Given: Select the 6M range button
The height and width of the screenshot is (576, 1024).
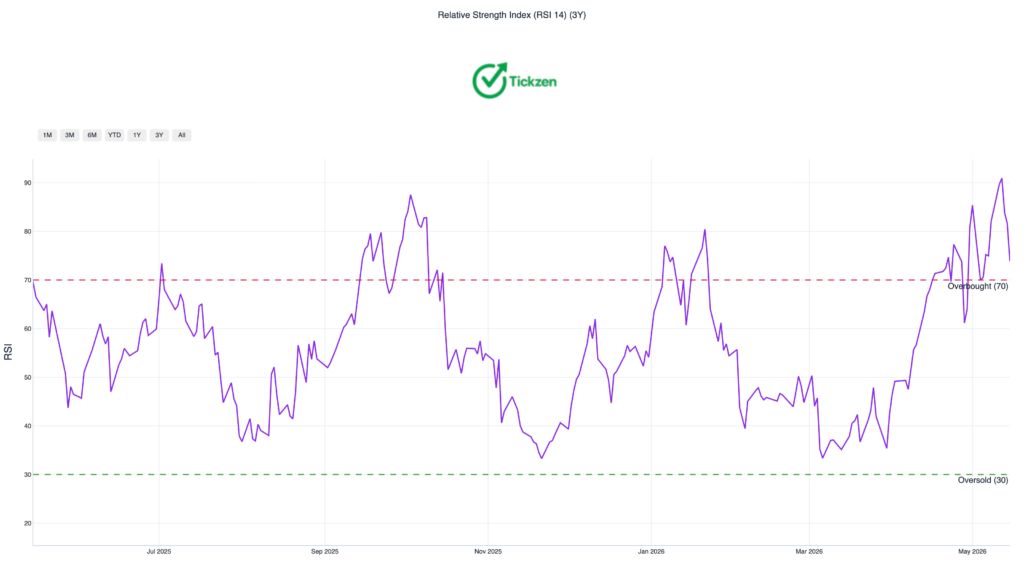Looking at the screenshot, I should pos(92,135).
